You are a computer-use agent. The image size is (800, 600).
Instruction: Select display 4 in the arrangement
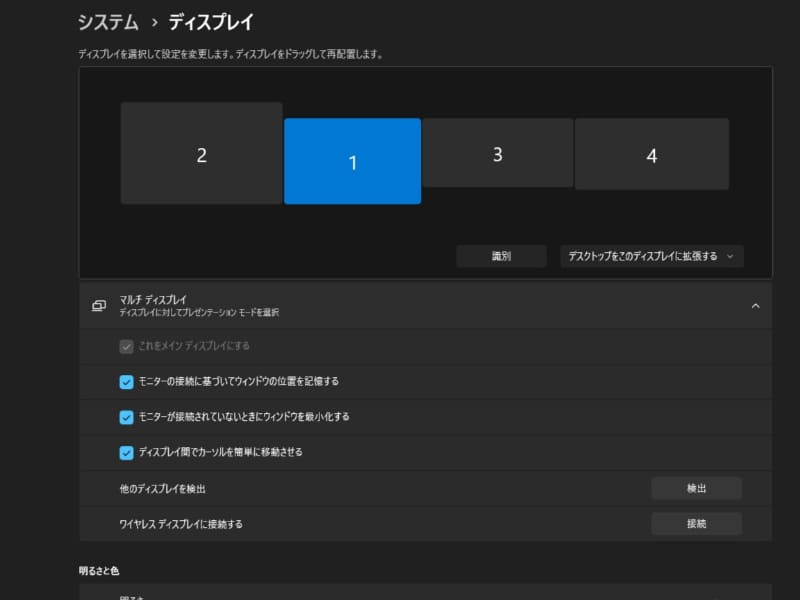click(x=652, y=154)
